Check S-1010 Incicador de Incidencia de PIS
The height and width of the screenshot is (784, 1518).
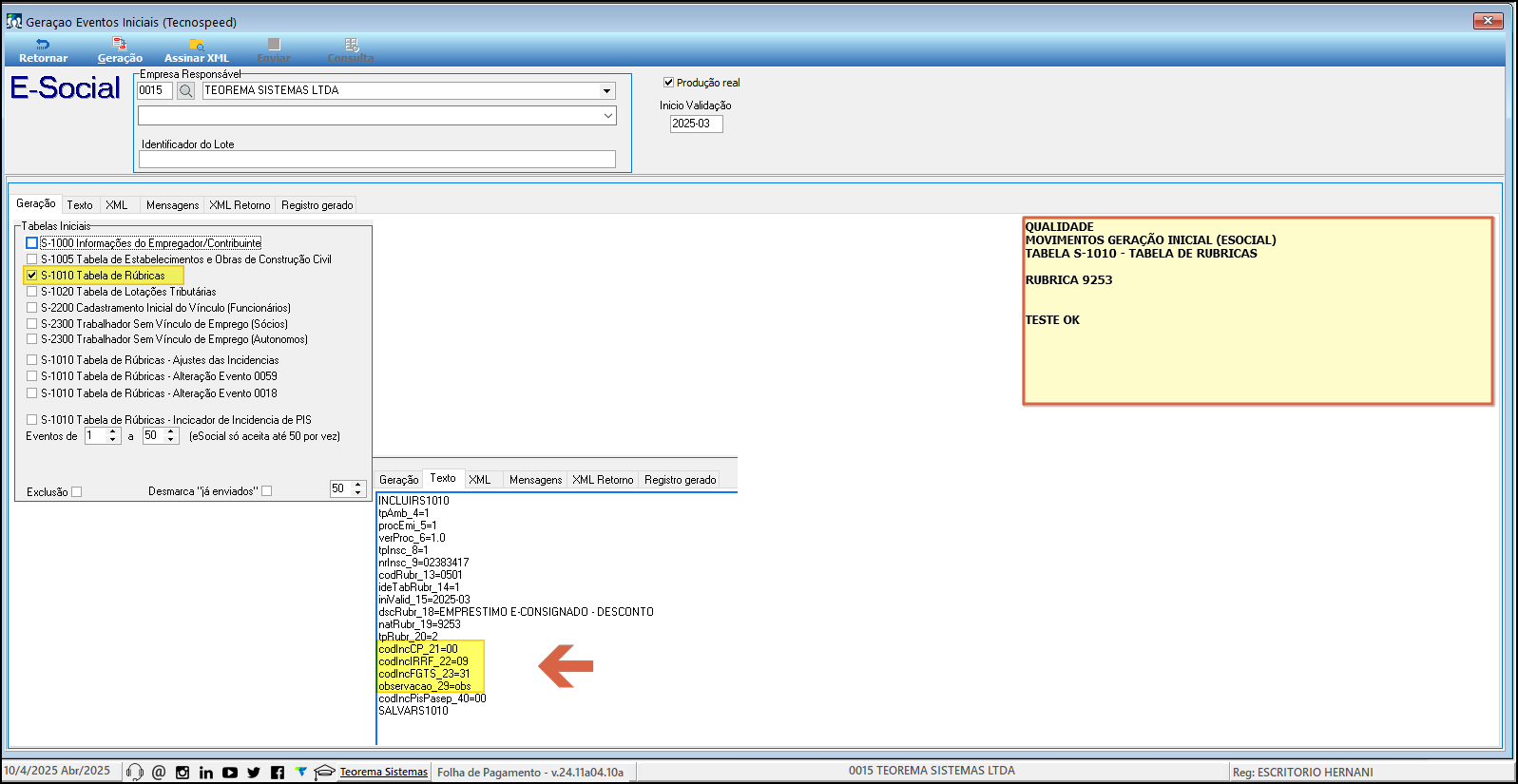(31, 420)
